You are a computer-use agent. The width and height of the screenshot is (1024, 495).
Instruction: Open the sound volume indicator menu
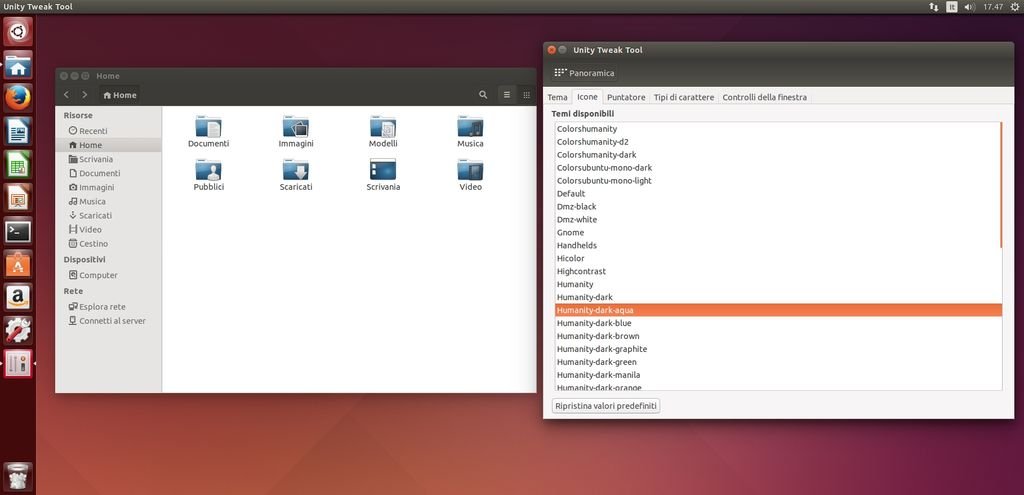pyautogui.click(x=969, y=7)
